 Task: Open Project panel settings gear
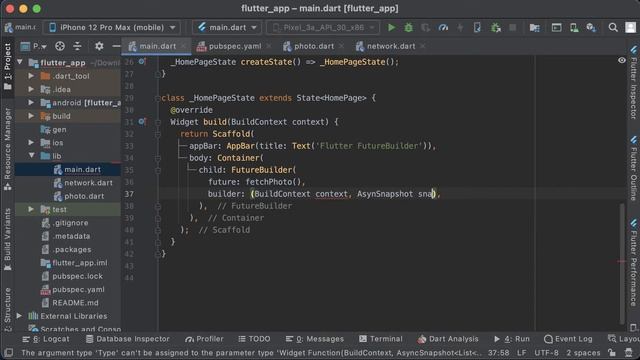pos(99,46)
